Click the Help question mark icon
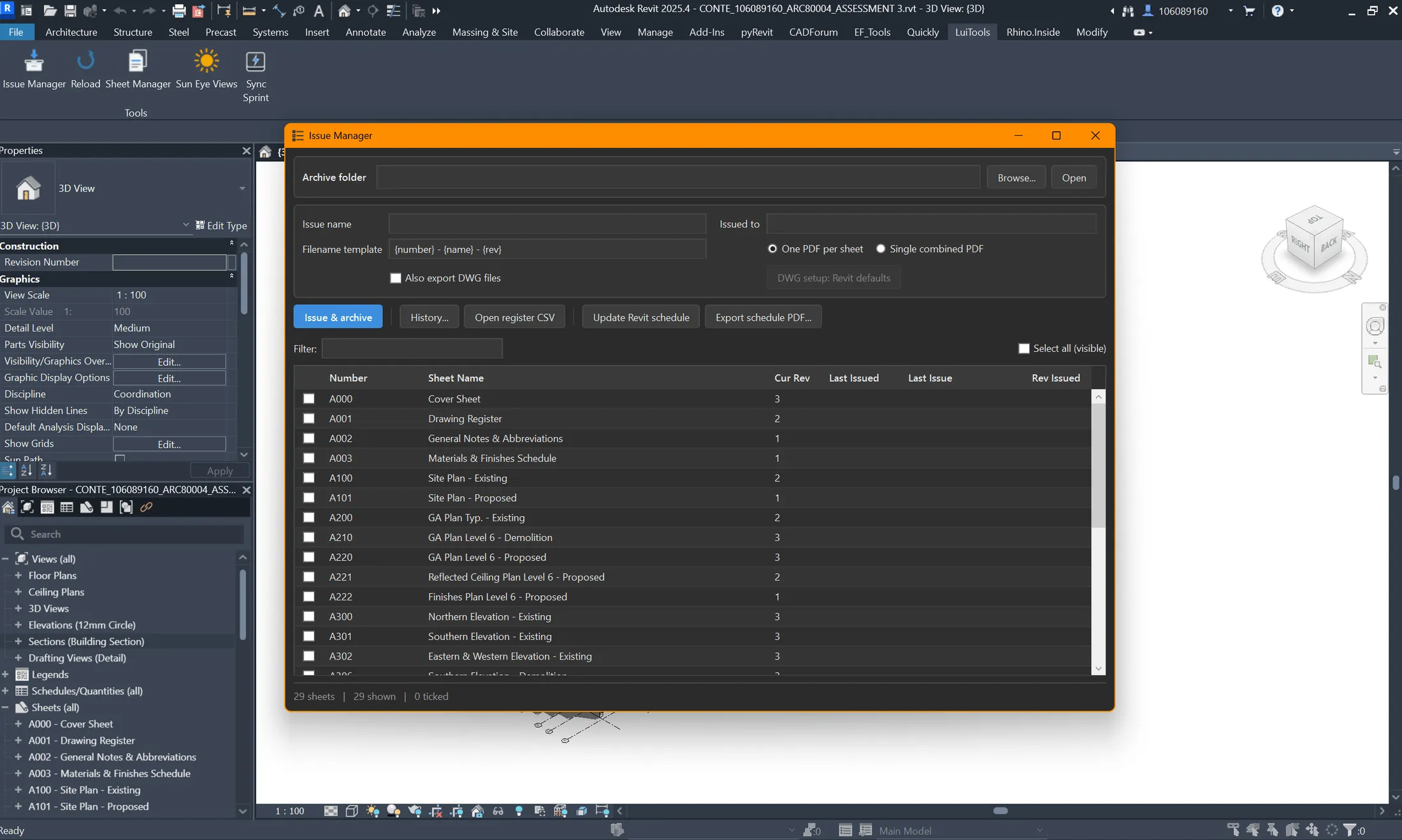The height and width of the screenshot is (840, 1402). (x=1278, y=11)
